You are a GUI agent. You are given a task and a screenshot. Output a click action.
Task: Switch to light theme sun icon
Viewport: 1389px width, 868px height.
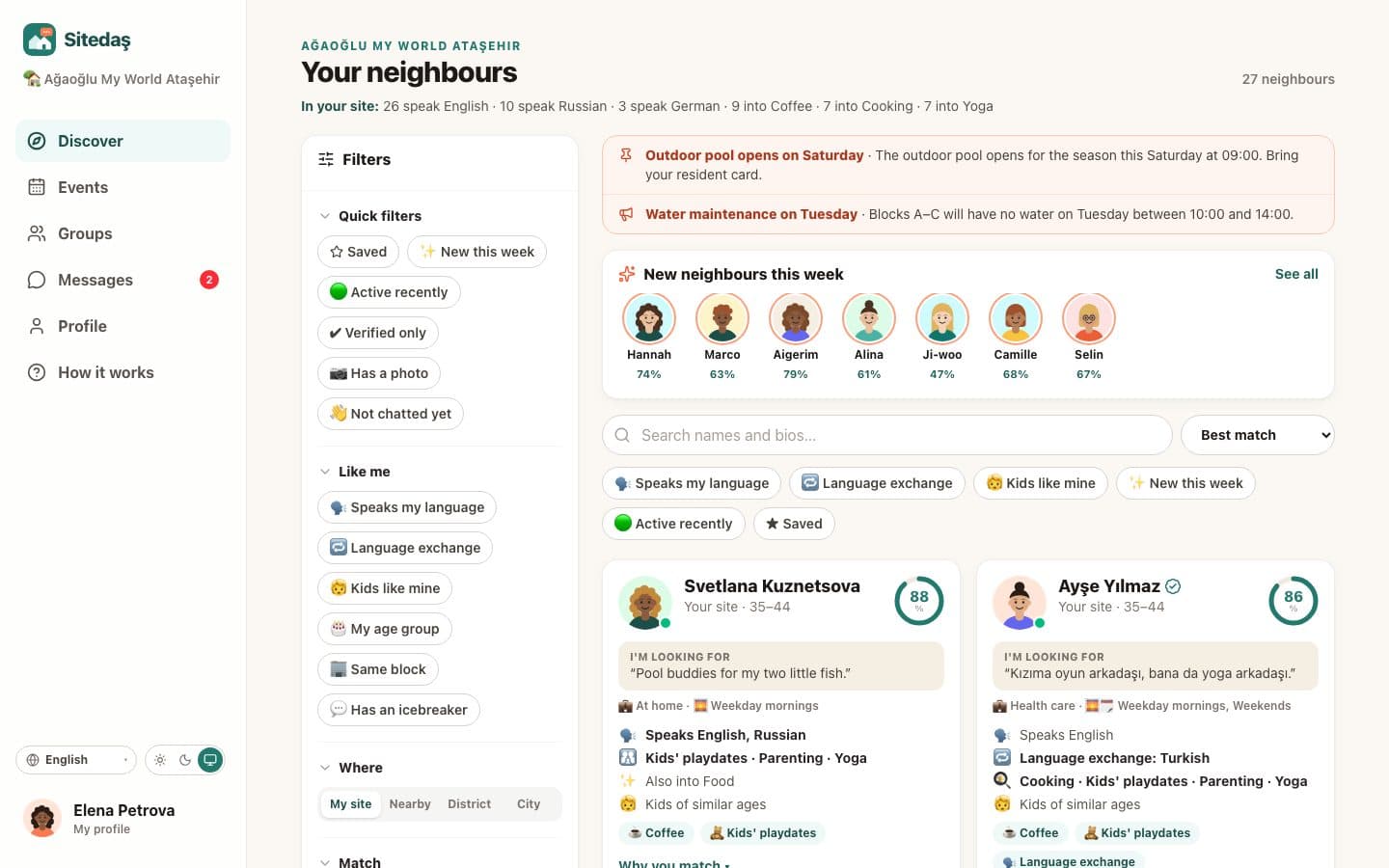click(160, 760)
